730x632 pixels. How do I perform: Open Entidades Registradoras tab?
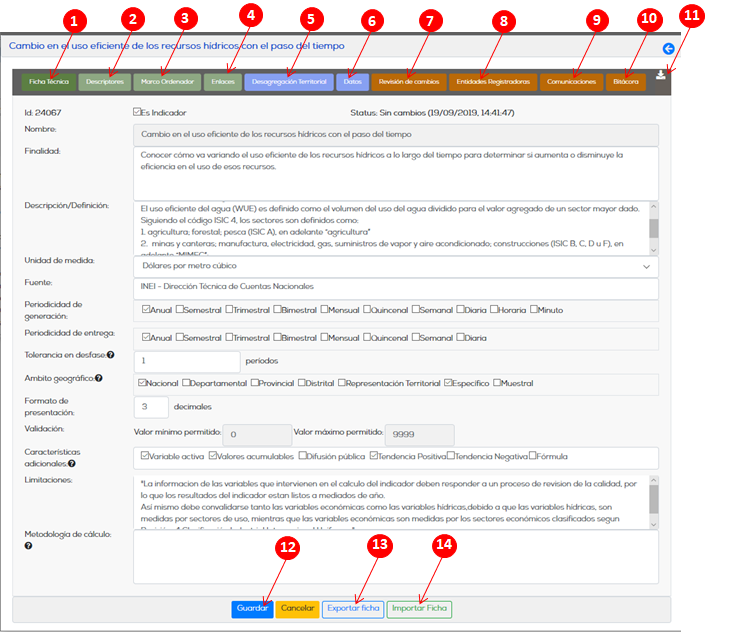coord(493,82)
